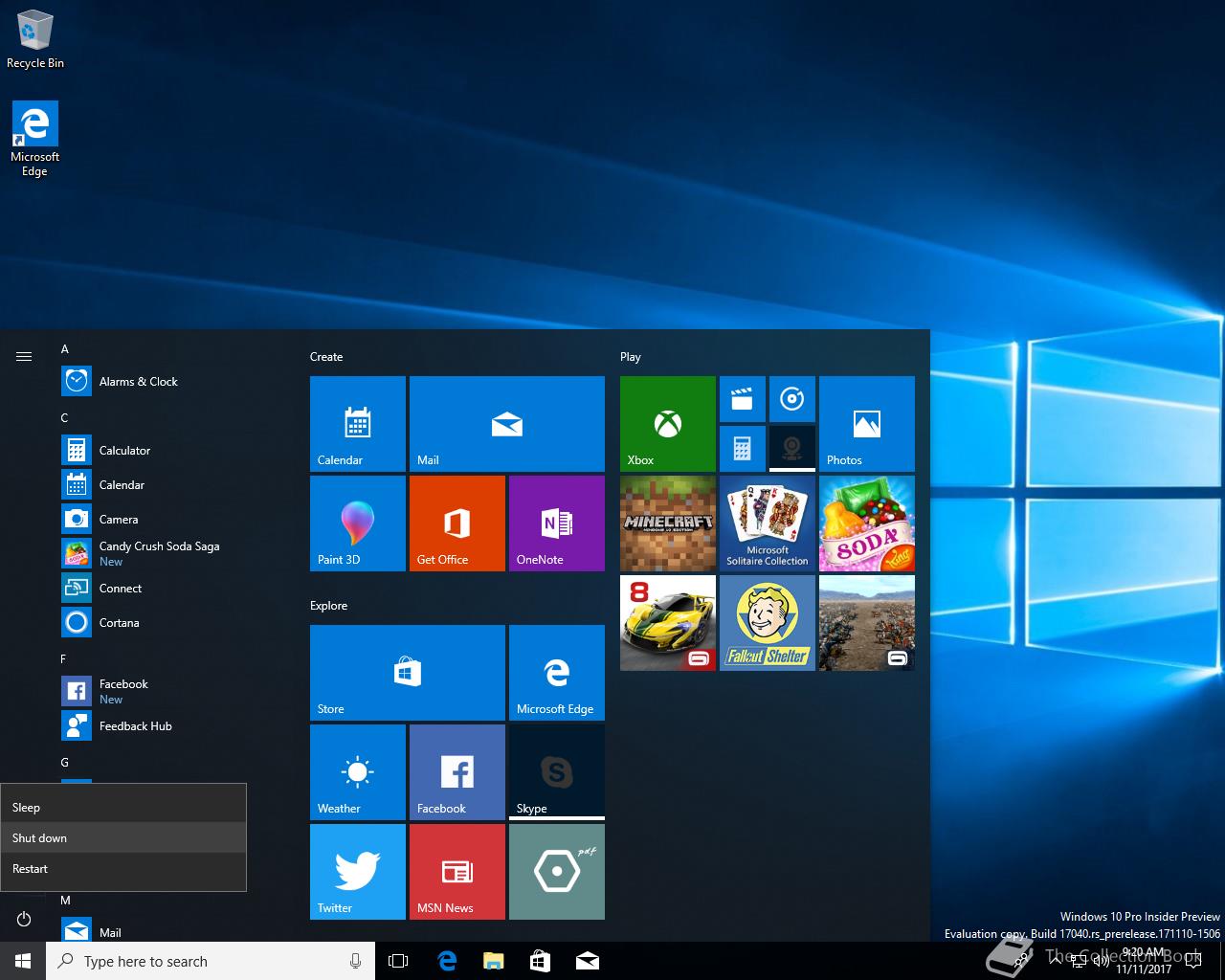Open the Weather tile
The height and width of the screenshot is (980, 1225).
[x=358, y=772]
